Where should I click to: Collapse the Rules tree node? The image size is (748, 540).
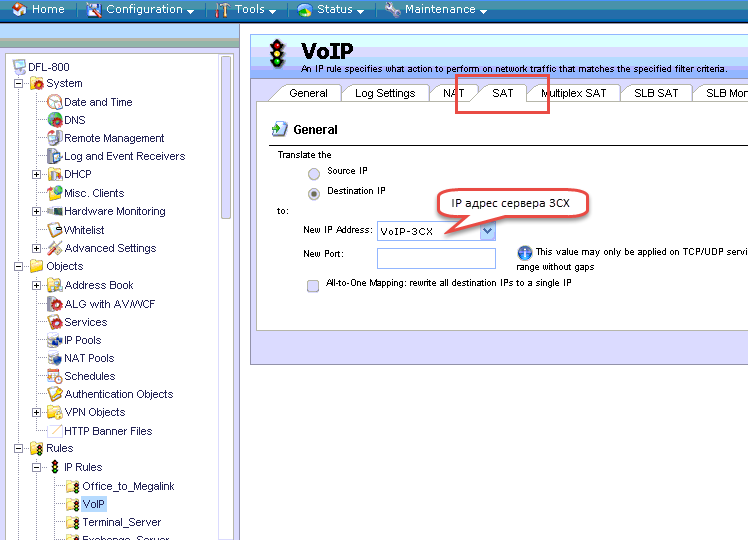18,448
